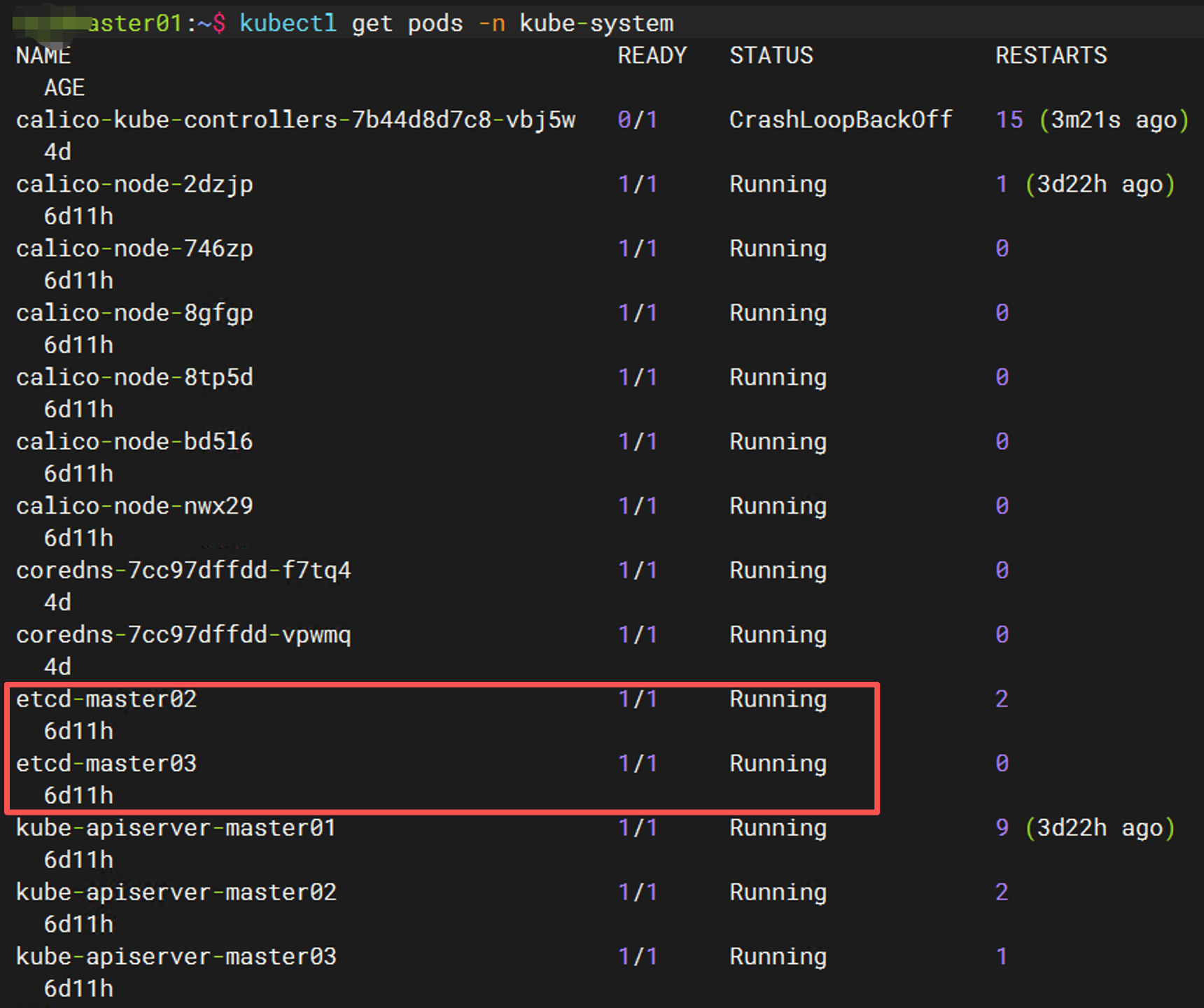The image size is (1204, 1008).
Task: Click restart count 15 (3m21s ago)
Action: point(1092,120)
